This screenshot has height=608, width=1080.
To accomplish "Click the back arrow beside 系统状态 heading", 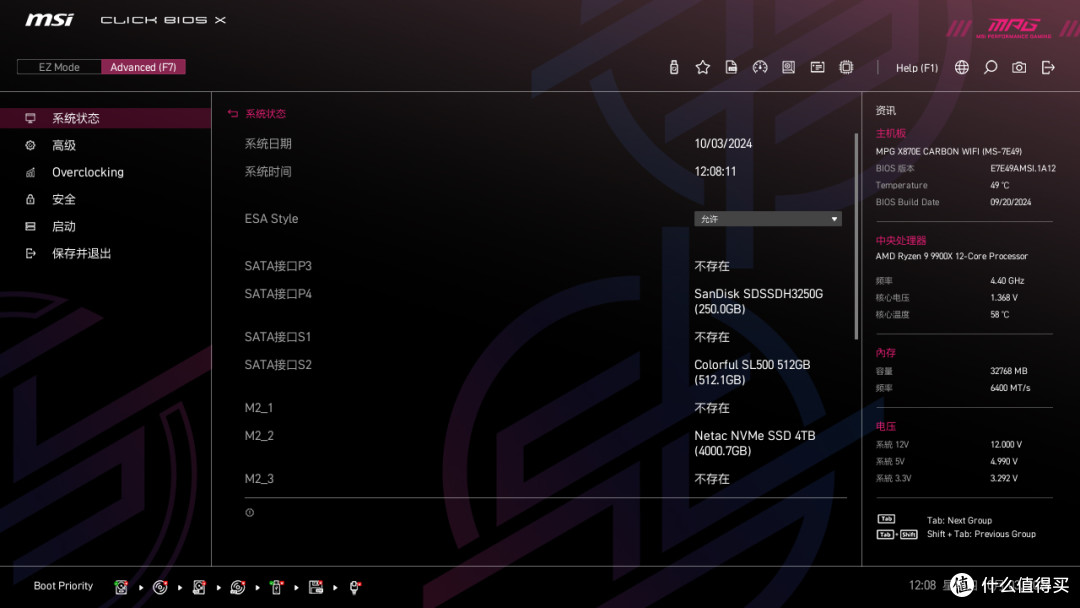I will 233,114.
